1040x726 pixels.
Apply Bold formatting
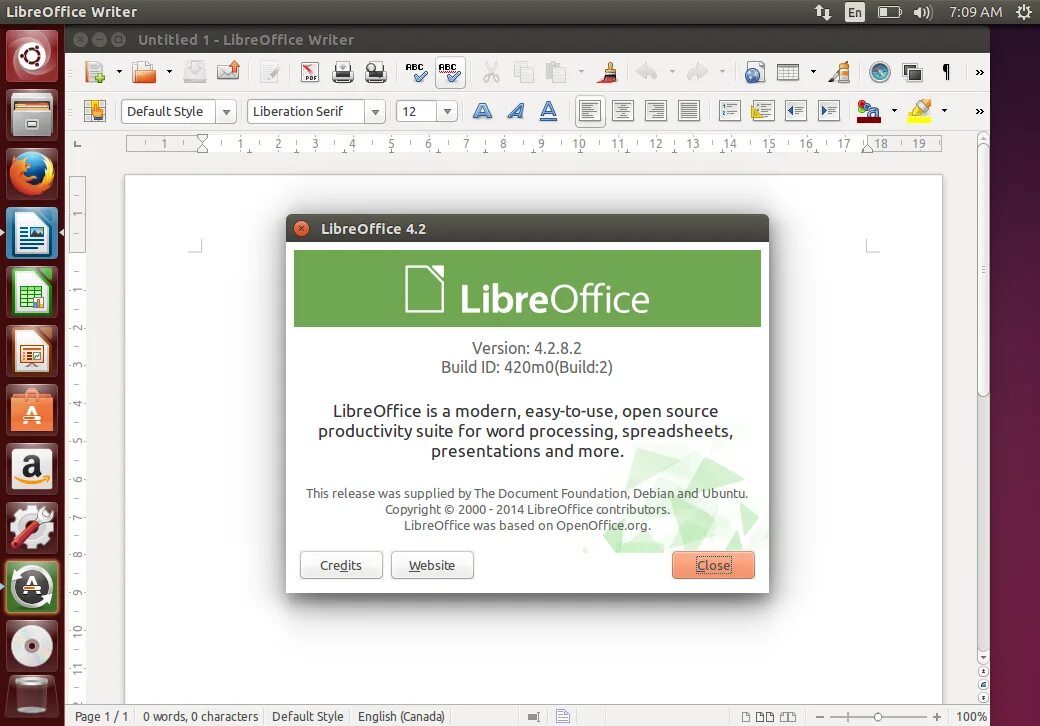pyautogui.click(x=482, y=111)
